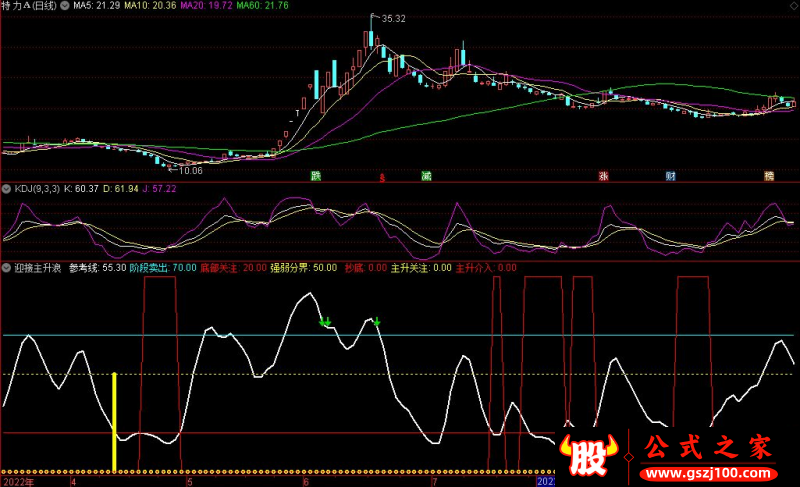The height and width of the screenshot is (487, 800).
Task: Click the 35.32 high price label
Action: (394, 18)
